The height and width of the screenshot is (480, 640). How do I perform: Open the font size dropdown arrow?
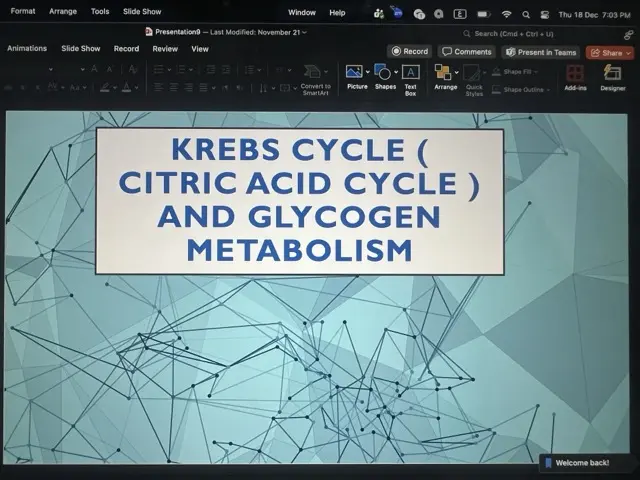coord(83,69)
